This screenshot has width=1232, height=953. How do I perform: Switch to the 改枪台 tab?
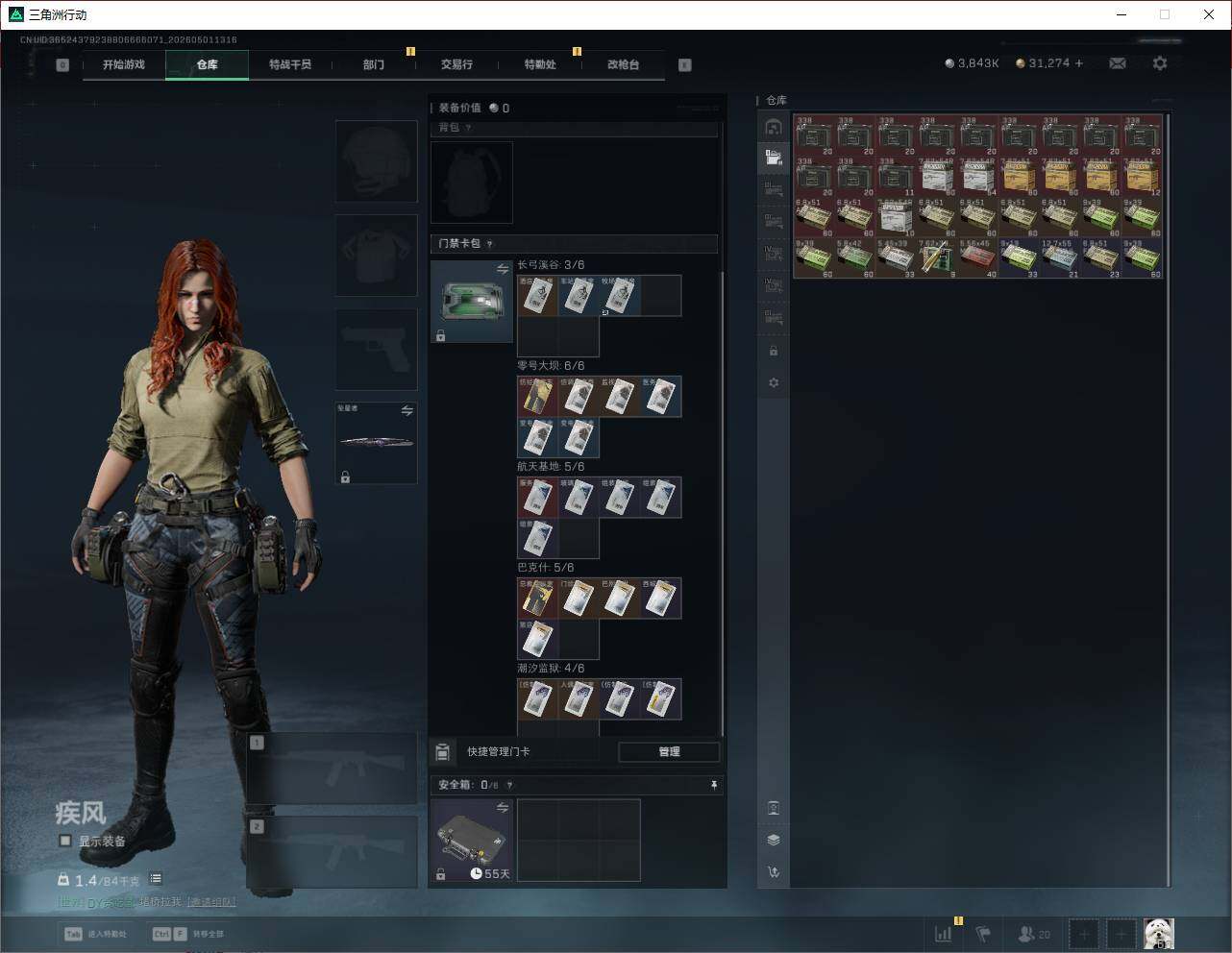coord(623,64)
